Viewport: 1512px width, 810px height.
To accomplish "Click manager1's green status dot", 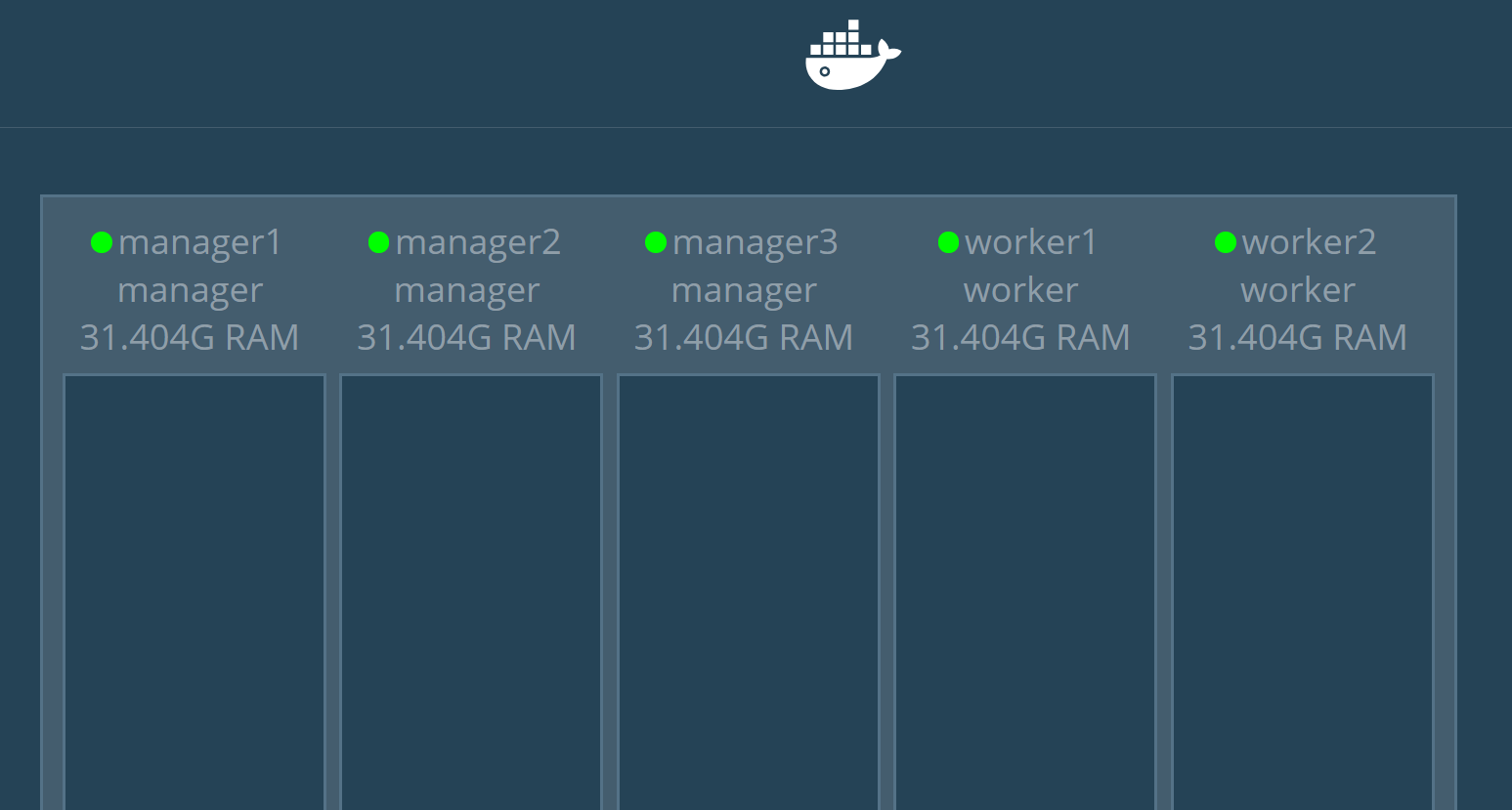I will [x=102, y=242].
